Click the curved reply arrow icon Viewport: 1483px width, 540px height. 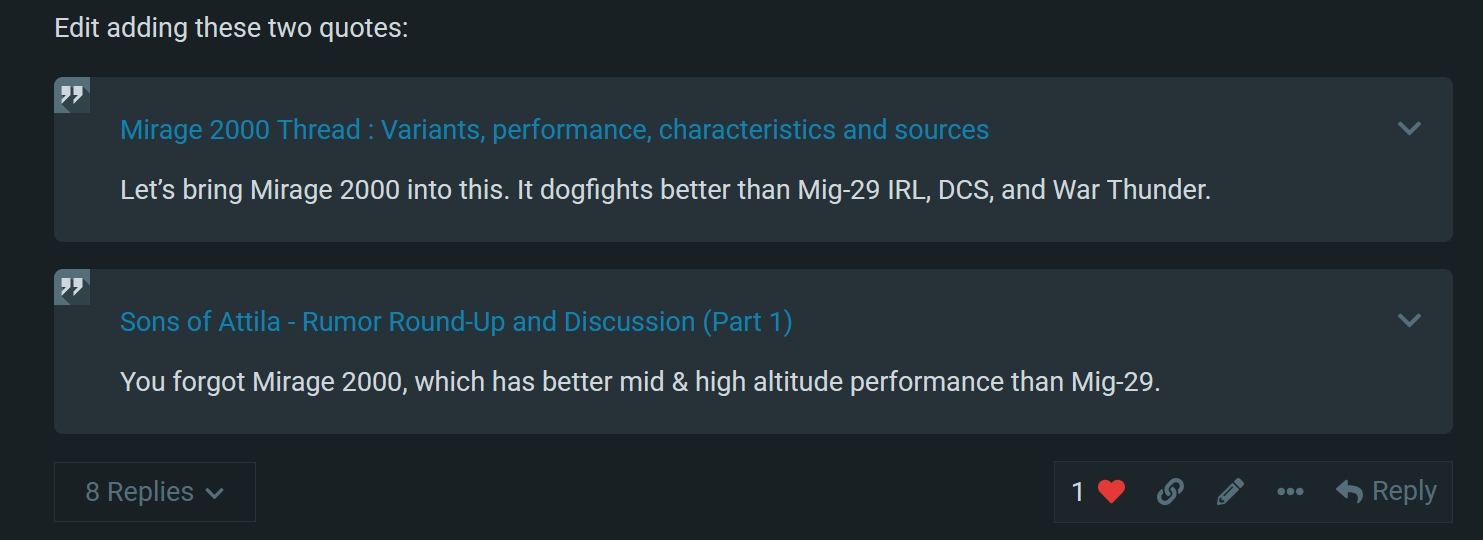1349,491
